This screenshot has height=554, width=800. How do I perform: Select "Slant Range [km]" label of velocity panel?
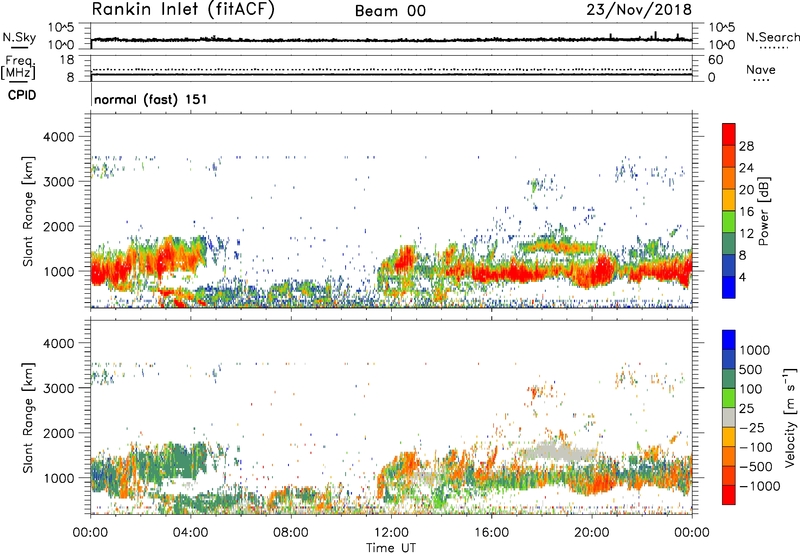tap(28, 418)
